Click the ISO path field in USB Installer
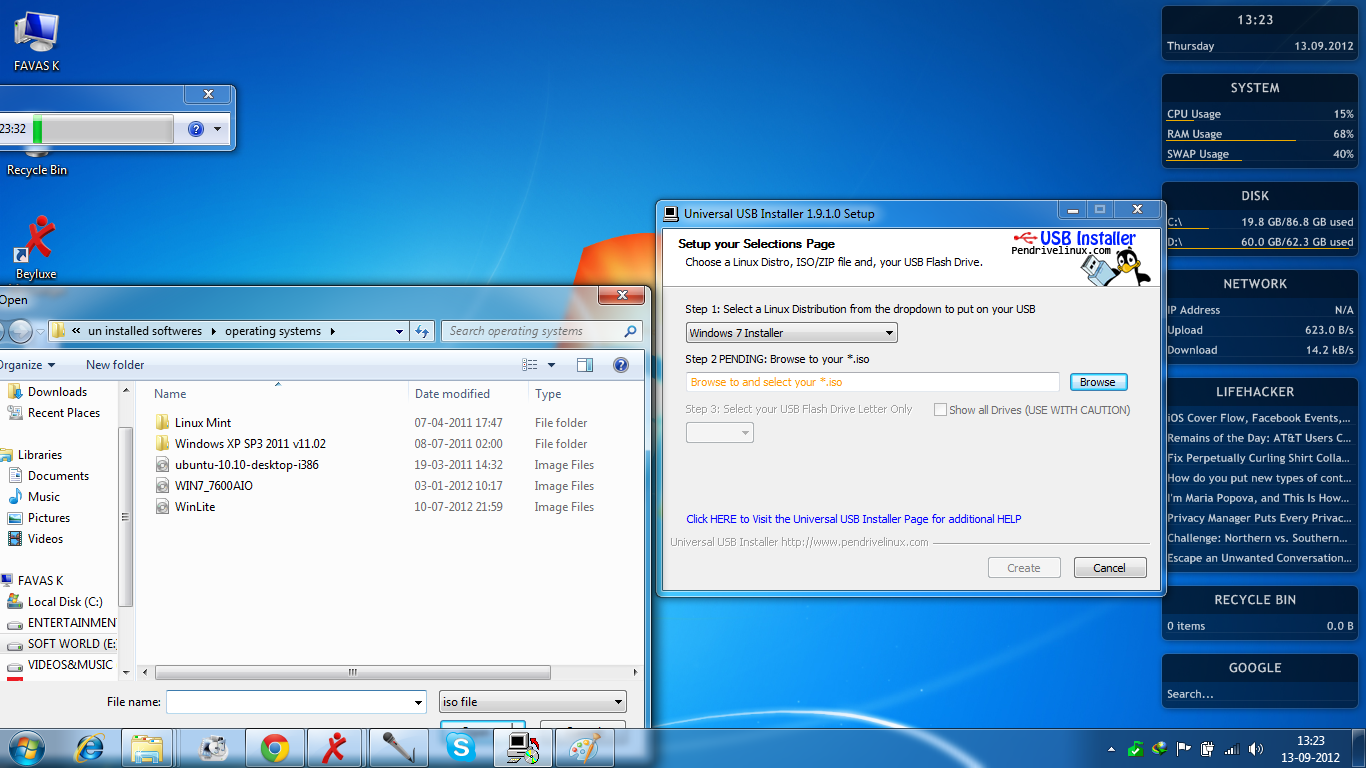Viewport: 1366px width, 768px height. click(873, 382)
